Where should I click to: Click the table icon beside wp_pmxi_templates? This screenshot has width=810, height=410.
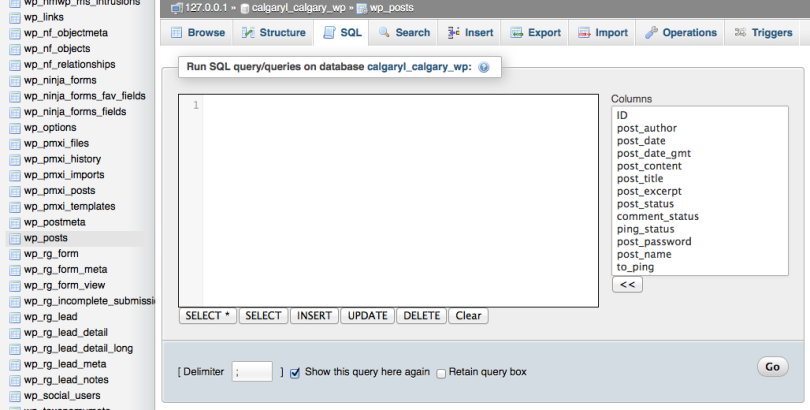click(15, 207)
